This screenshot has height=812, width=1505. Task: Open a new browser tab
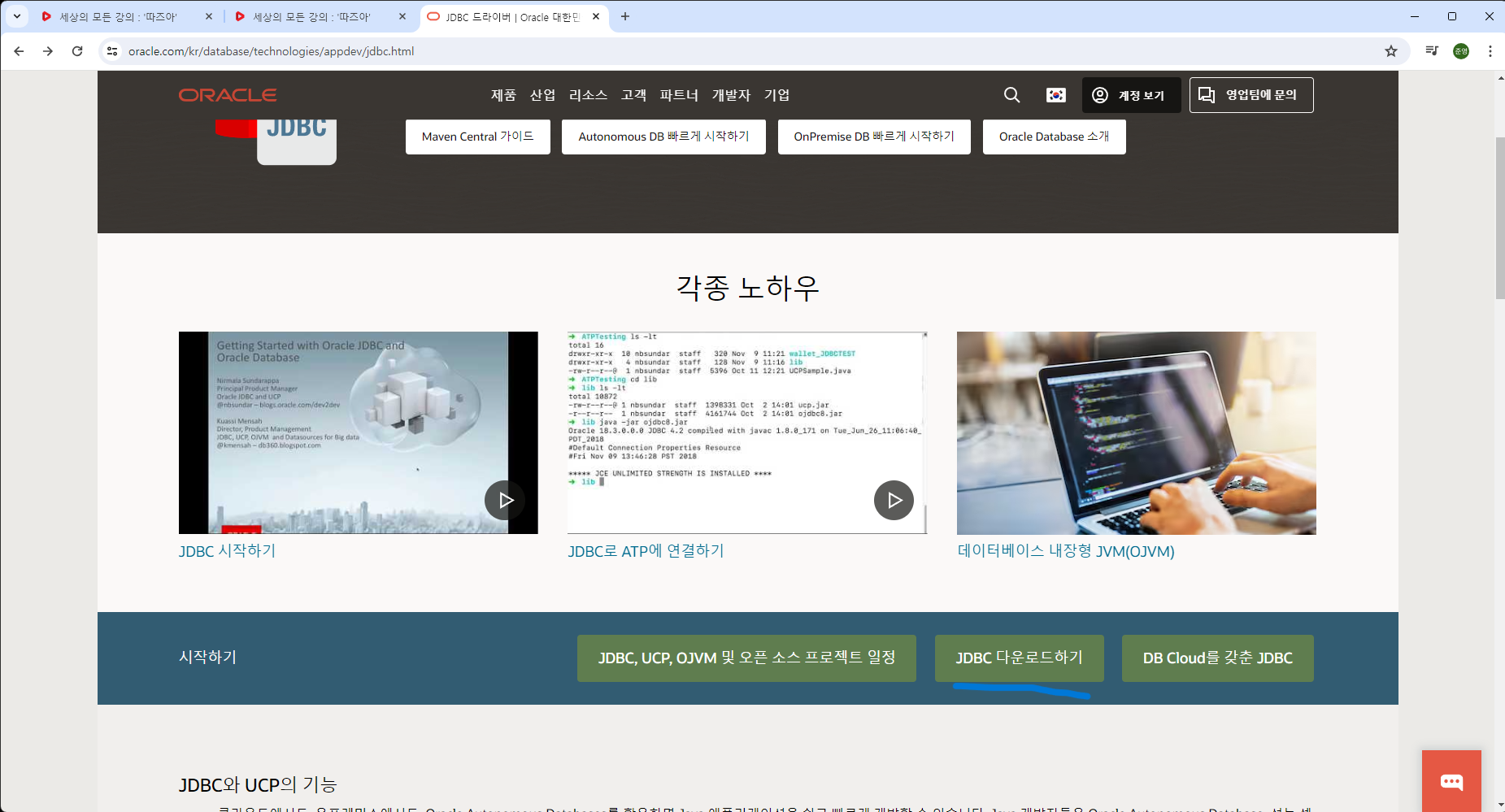click(624, 16)
